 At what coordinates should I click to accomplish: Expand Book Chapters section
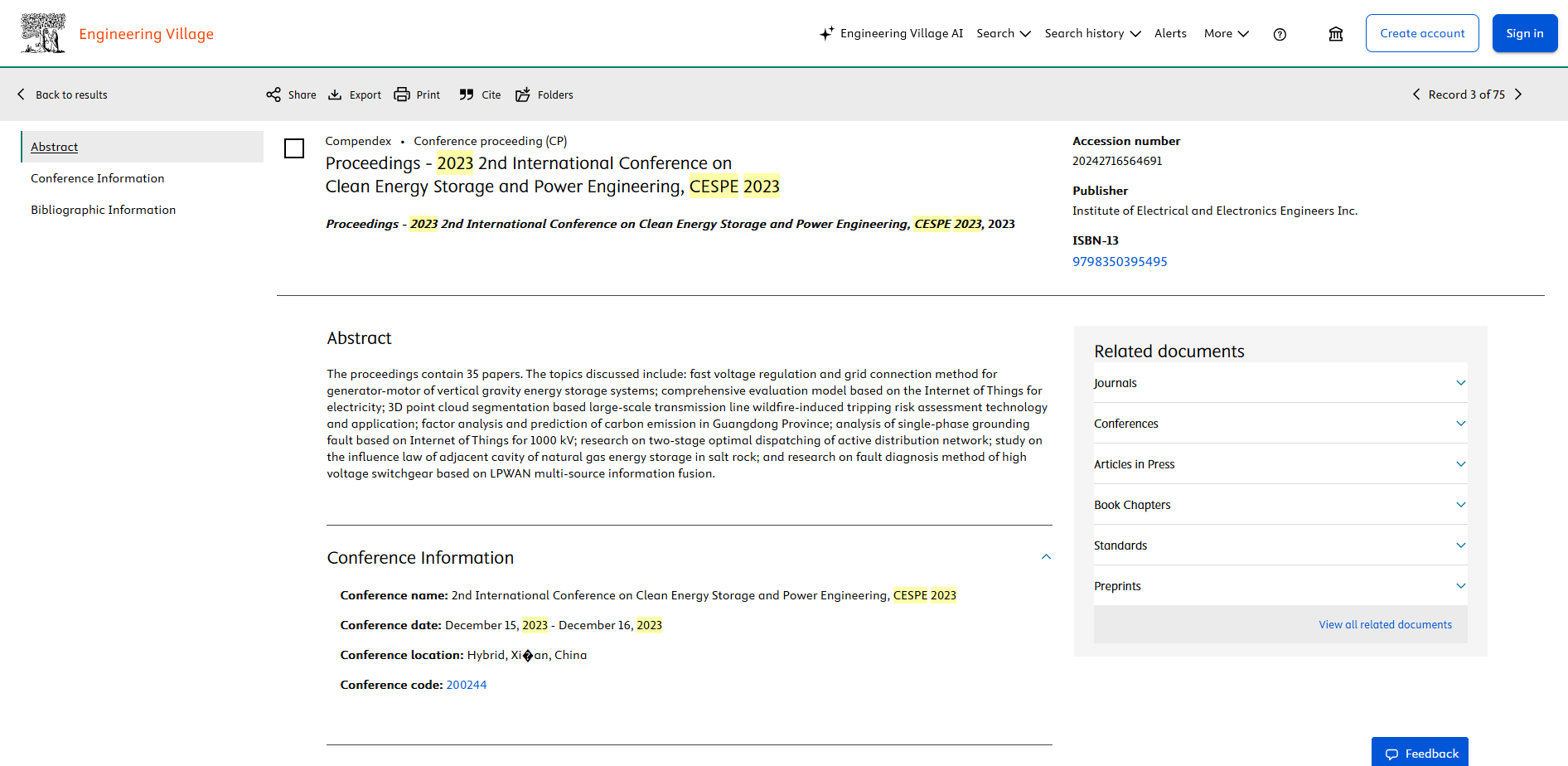pyautogui.click(x=1280, y=505)
